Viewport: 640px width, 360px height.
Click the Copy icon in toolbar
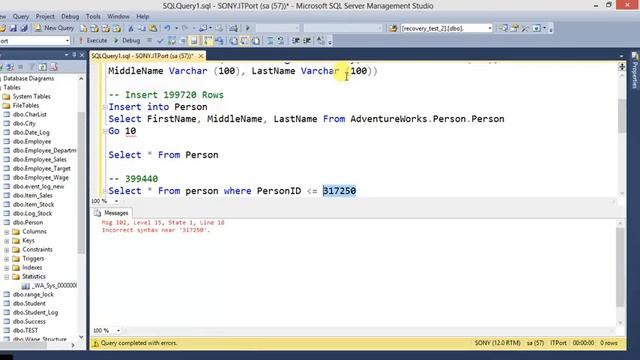142,28
